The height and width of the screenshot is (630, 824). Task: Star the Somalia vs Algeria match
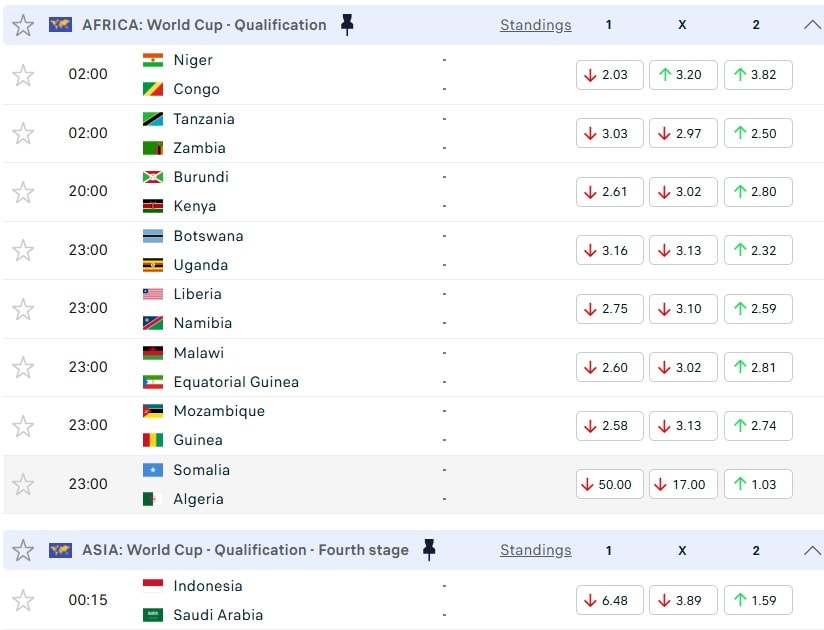[x=23, y=485]
